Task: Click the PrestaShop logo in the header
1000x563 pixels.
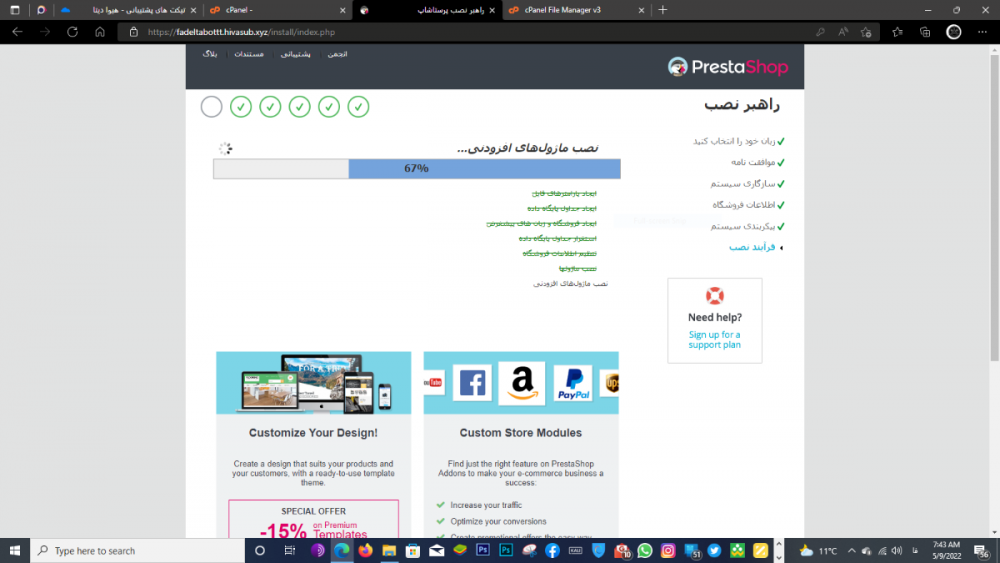Action: click(728, 67)
